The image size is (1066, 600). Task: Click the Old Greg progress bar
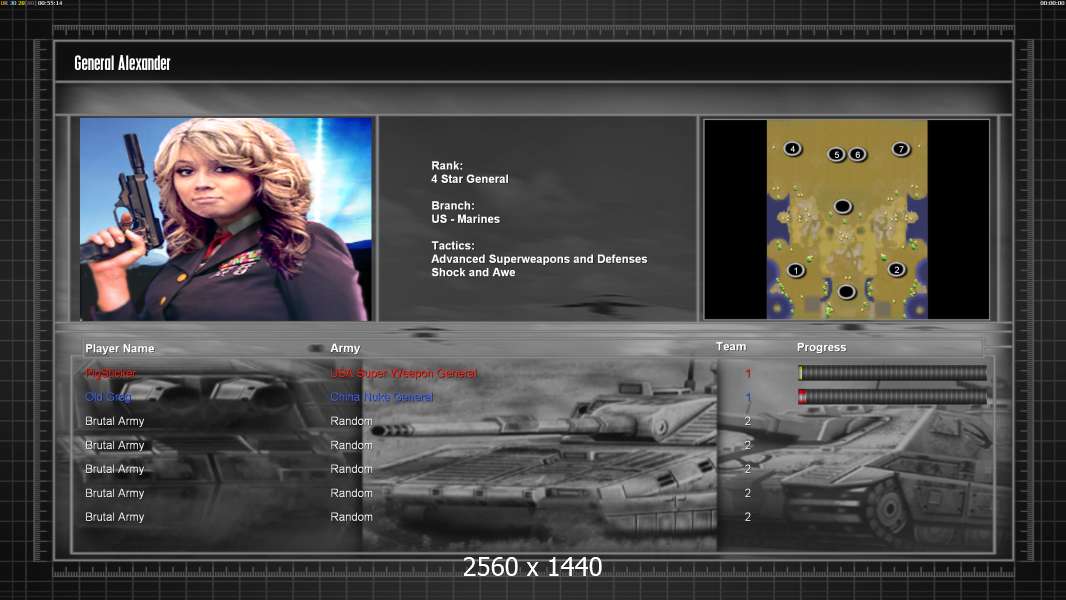click(x=892, y=397)
